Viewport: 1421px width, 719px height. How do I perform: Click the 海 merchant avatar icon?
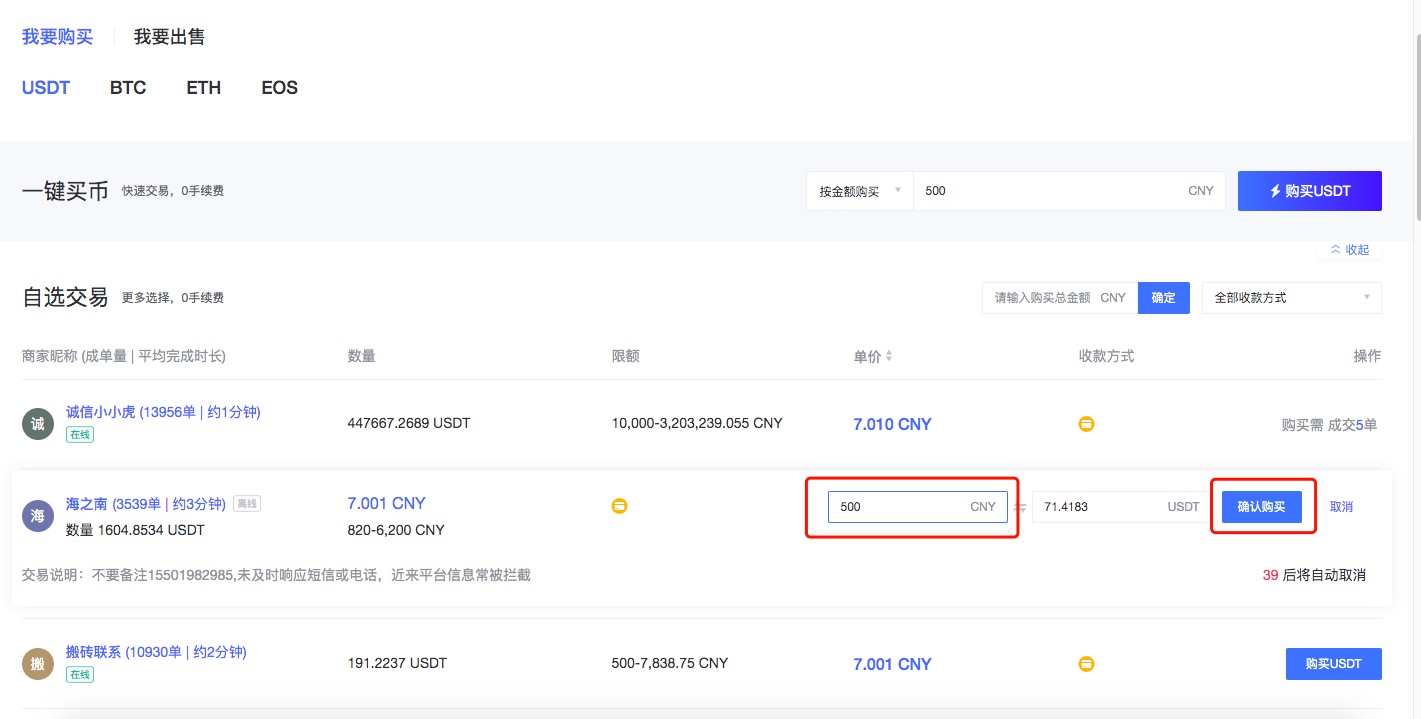[x=38, y=515]
